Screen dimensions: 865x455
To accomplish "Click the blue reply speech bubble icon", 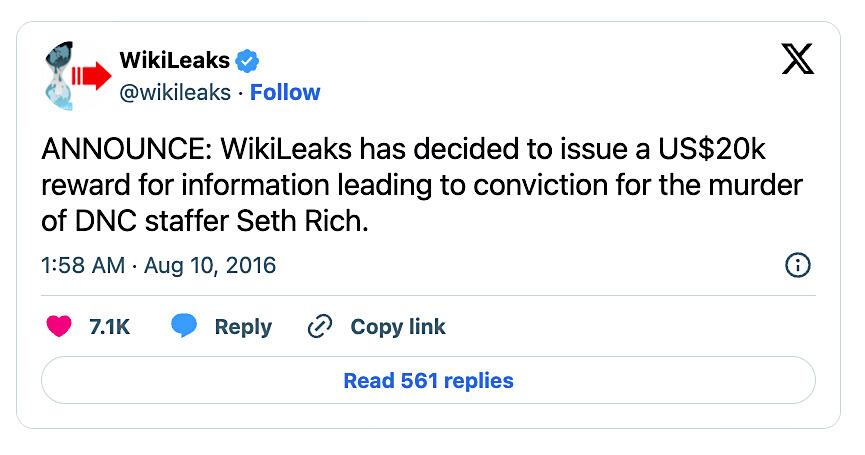I will point(184,327).
